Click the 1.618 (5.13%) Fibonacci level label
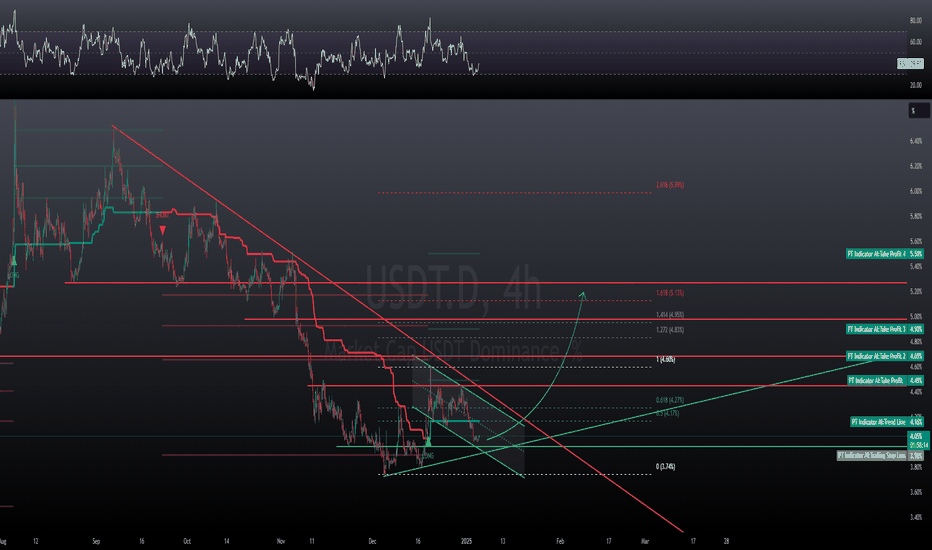The image size is (932, 550). (670, 293)
